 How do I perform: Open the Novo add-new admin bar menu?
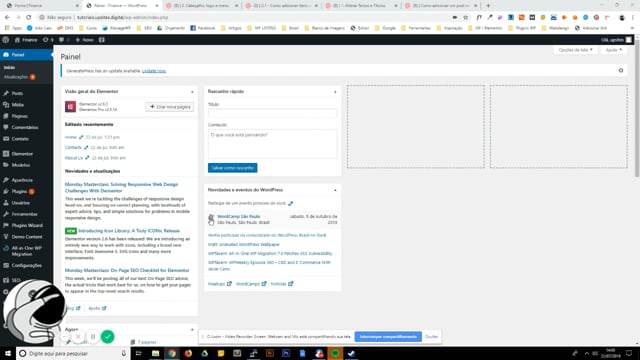(x=84, y=40)
